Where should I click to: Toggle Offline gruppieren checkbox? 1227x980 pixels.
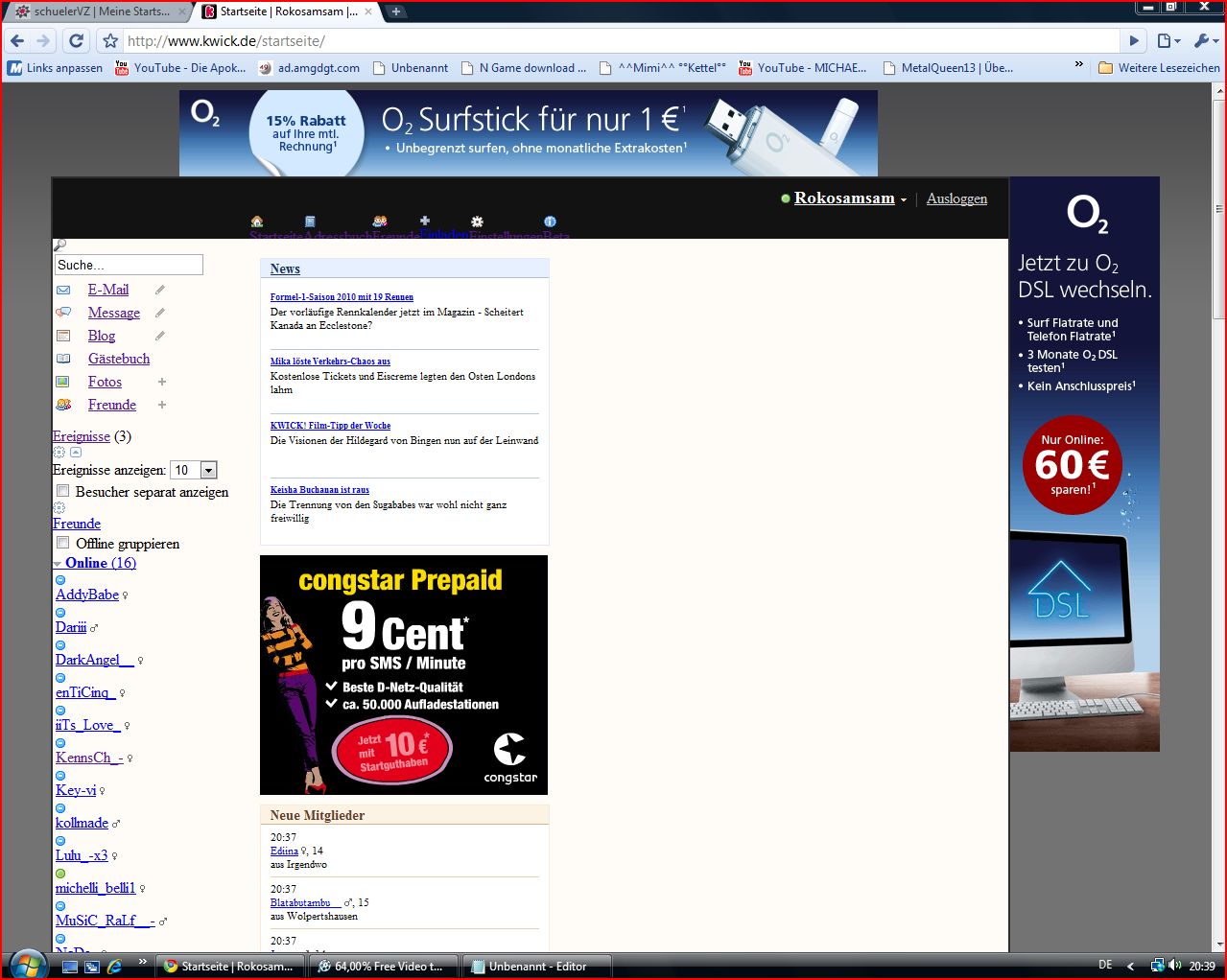click(x=62, y=543)
